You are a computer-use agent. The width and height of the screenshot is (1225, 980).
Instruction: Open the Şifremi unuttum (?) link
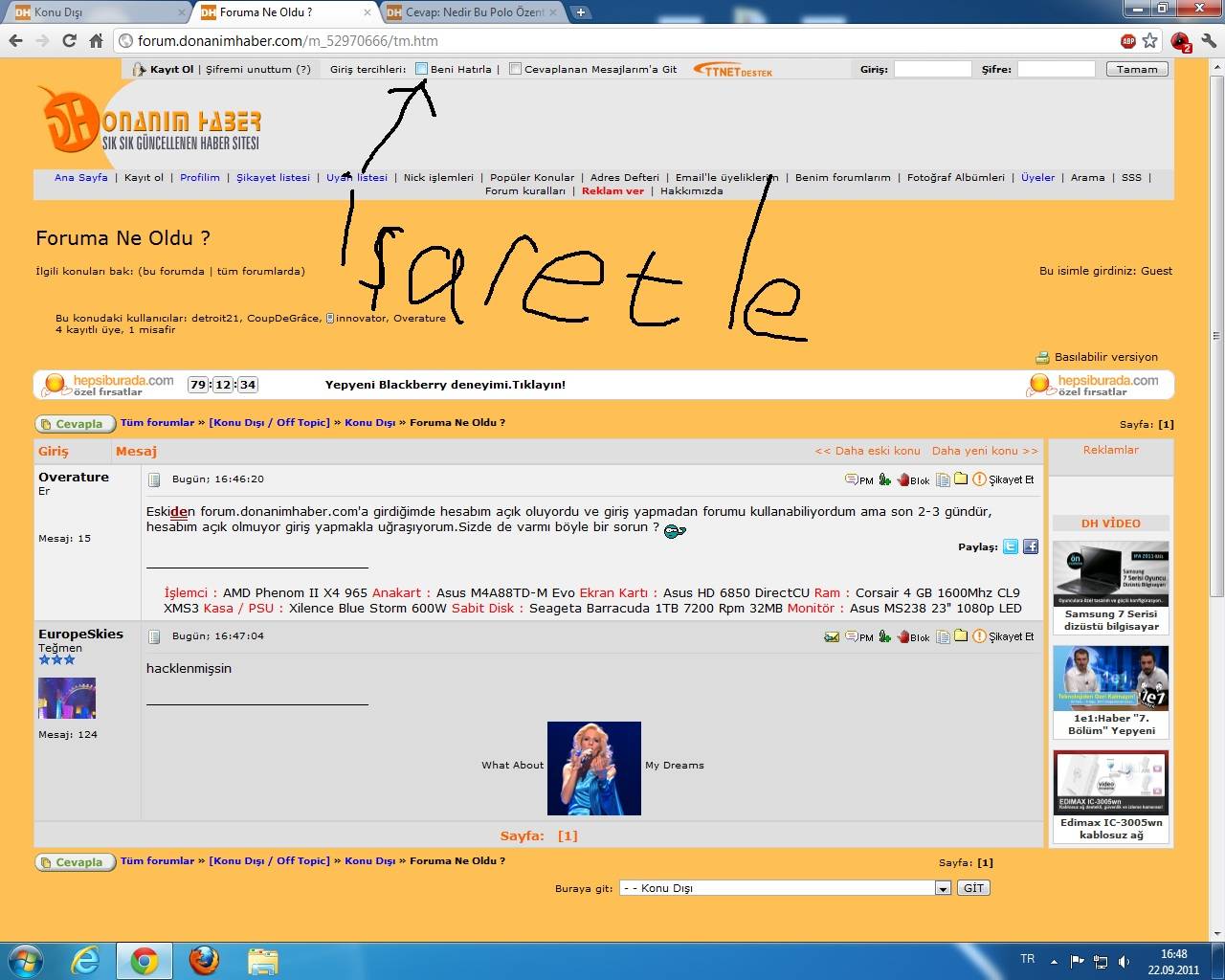[x=258, y=69]
